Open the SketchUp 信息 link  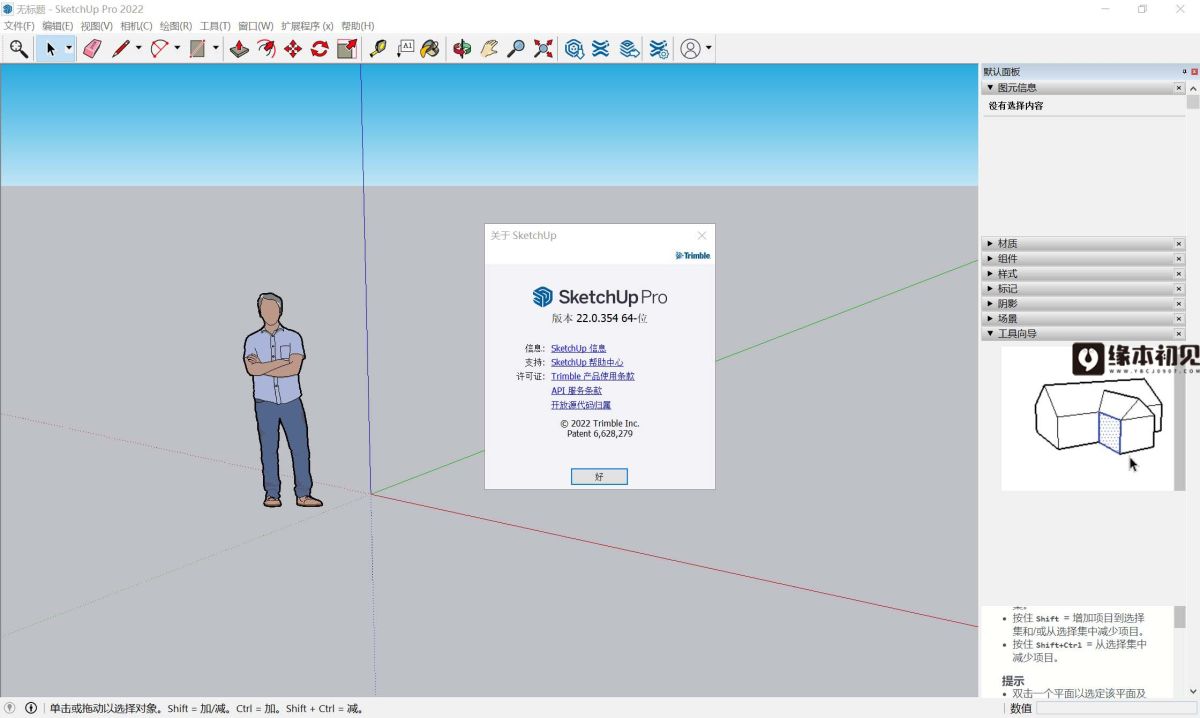(578, 348)
